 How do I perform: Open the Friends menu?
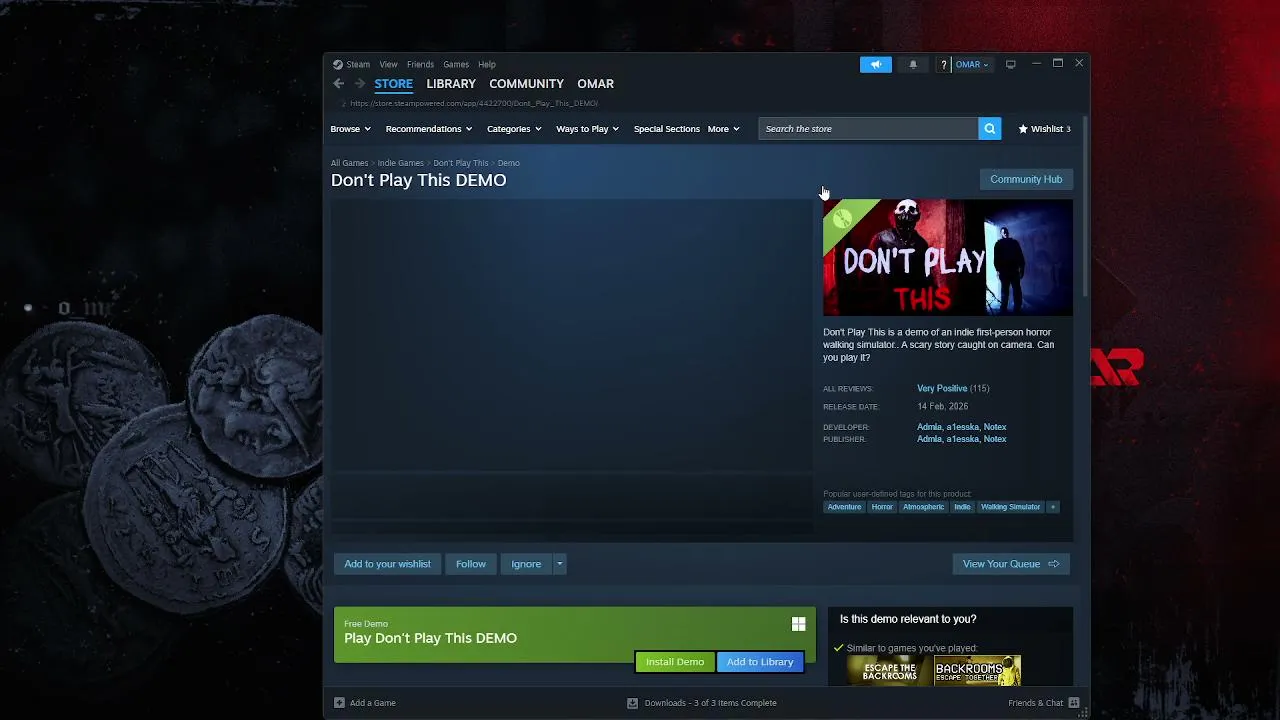[x=420, y=64]
